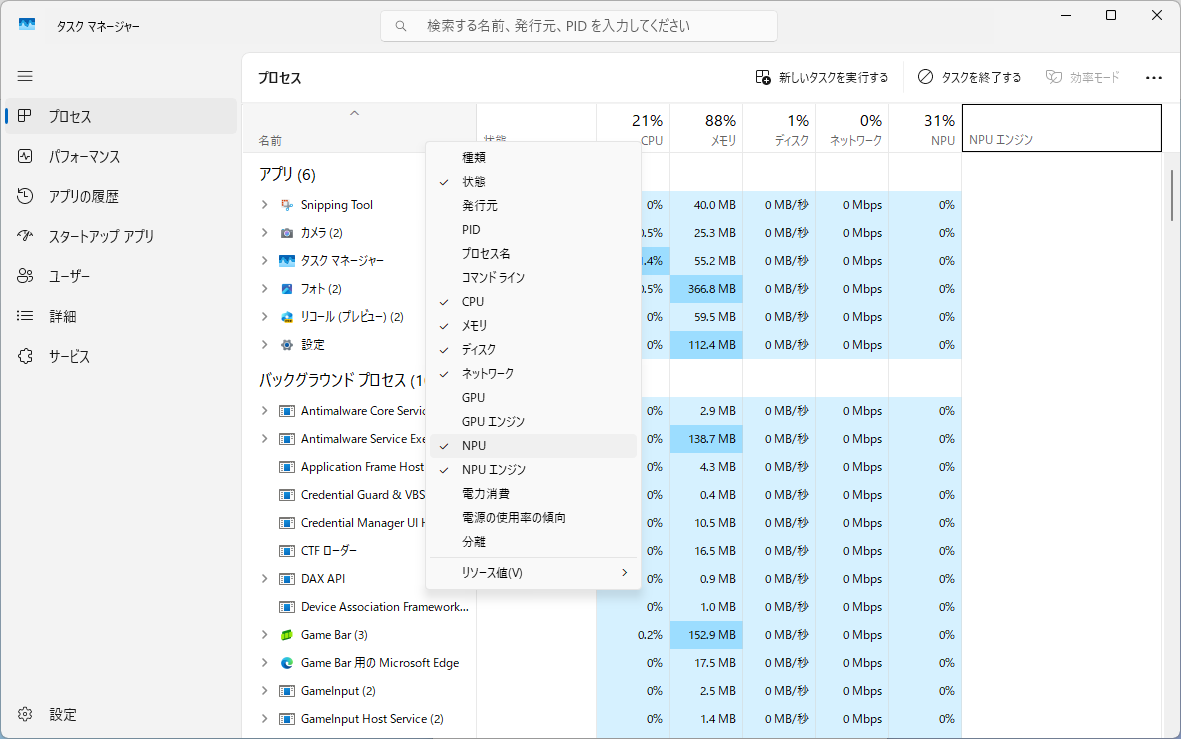
Task: Open the 詳細 (Details) page
Action: coord(121,316)
